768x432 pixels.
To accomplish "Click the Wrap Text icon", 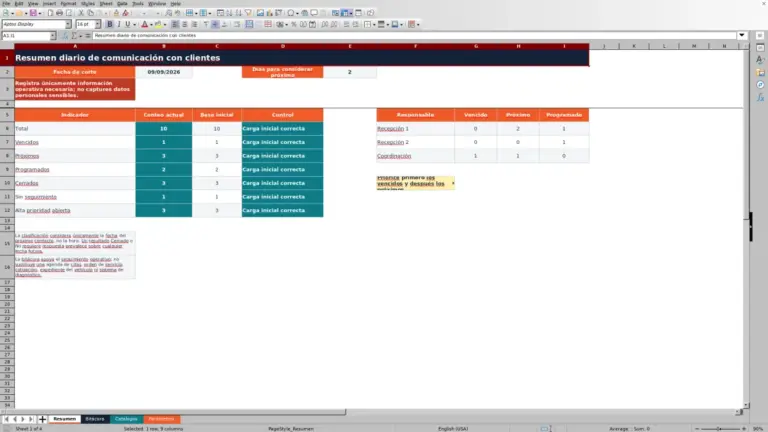I will click(237, 24).
